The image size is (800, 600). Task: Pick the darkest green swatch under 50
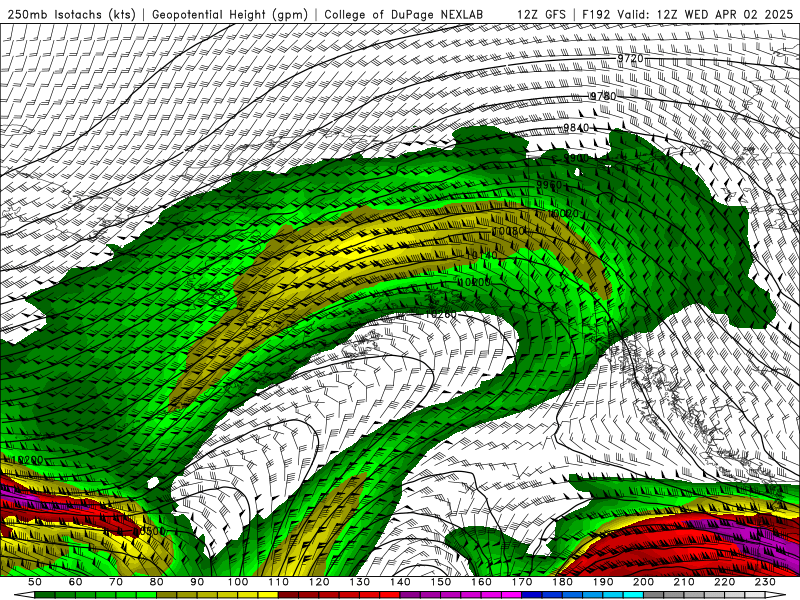tap(44, 595)
